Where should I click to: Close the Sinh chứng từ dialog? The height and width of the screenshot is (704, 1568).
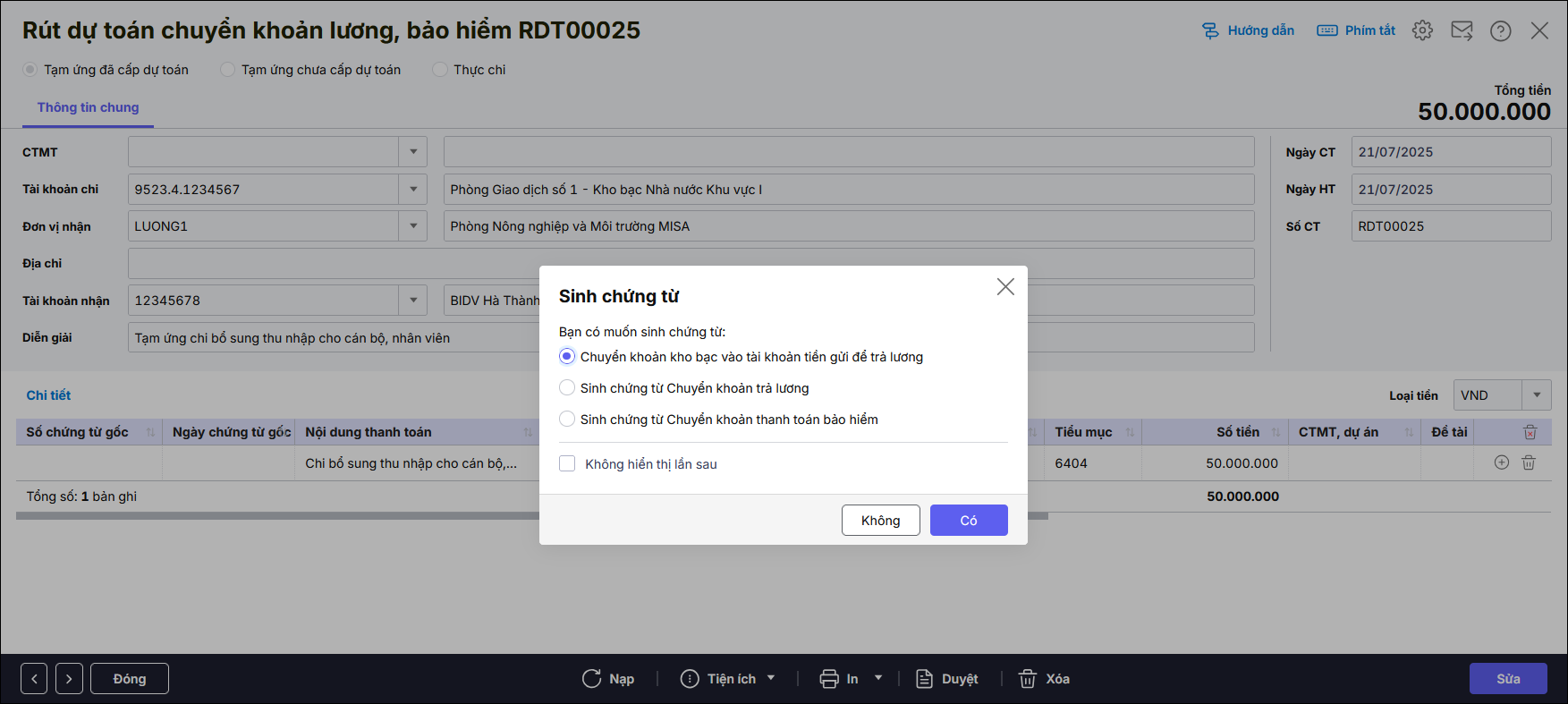coord(1005,286)
